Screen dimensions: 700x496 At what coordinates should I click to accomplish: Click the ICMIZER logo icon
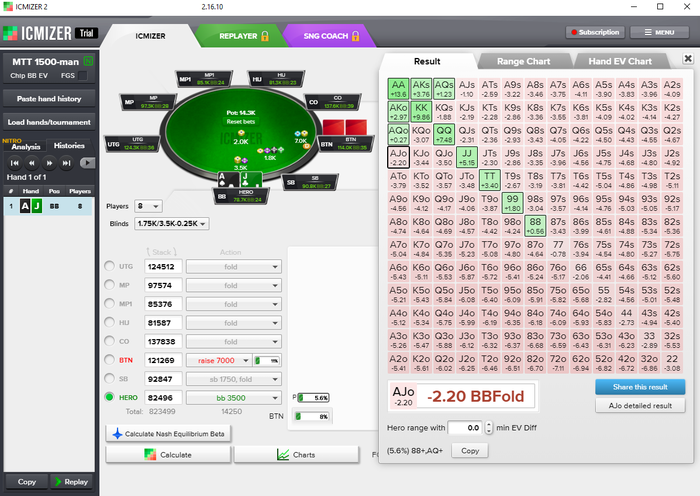pos(10,33)
